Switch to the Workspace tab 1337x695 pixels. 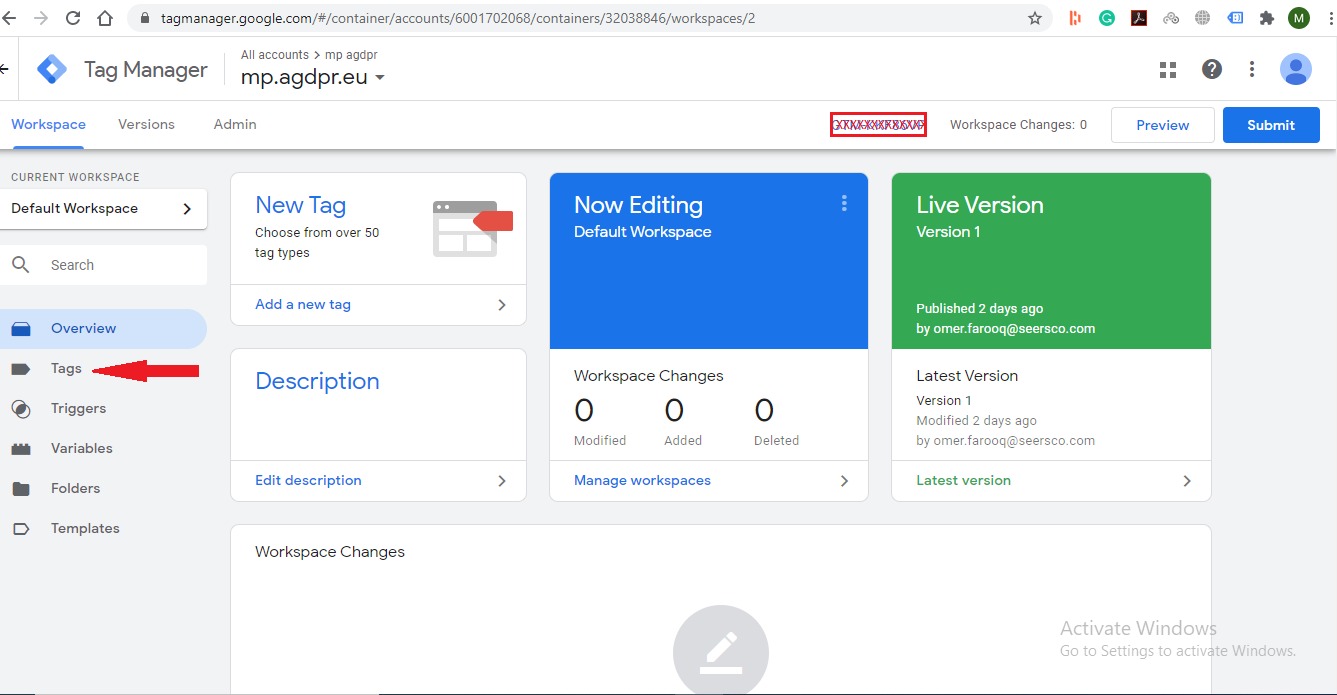pos(48,125)
